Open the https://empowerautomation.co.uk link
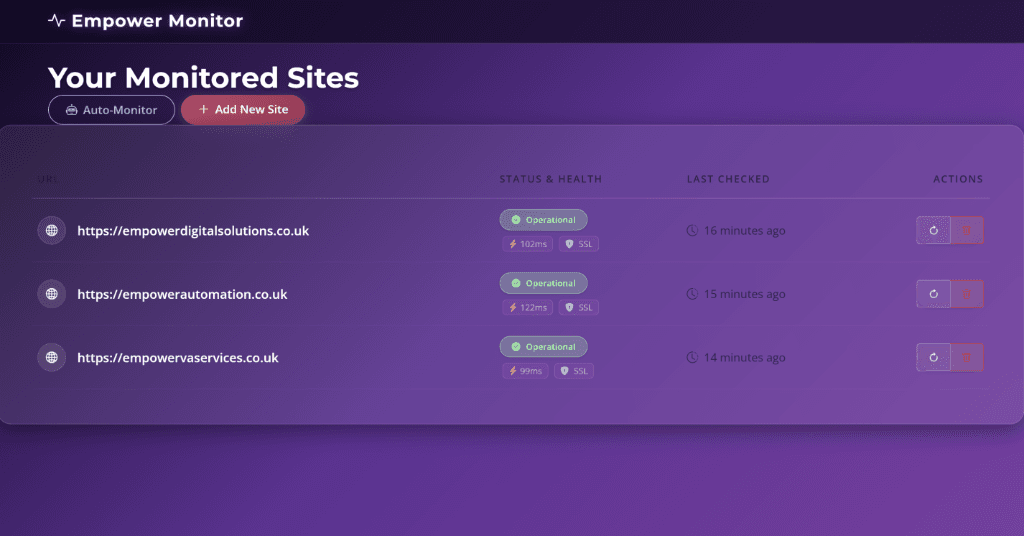 (182, 294)
